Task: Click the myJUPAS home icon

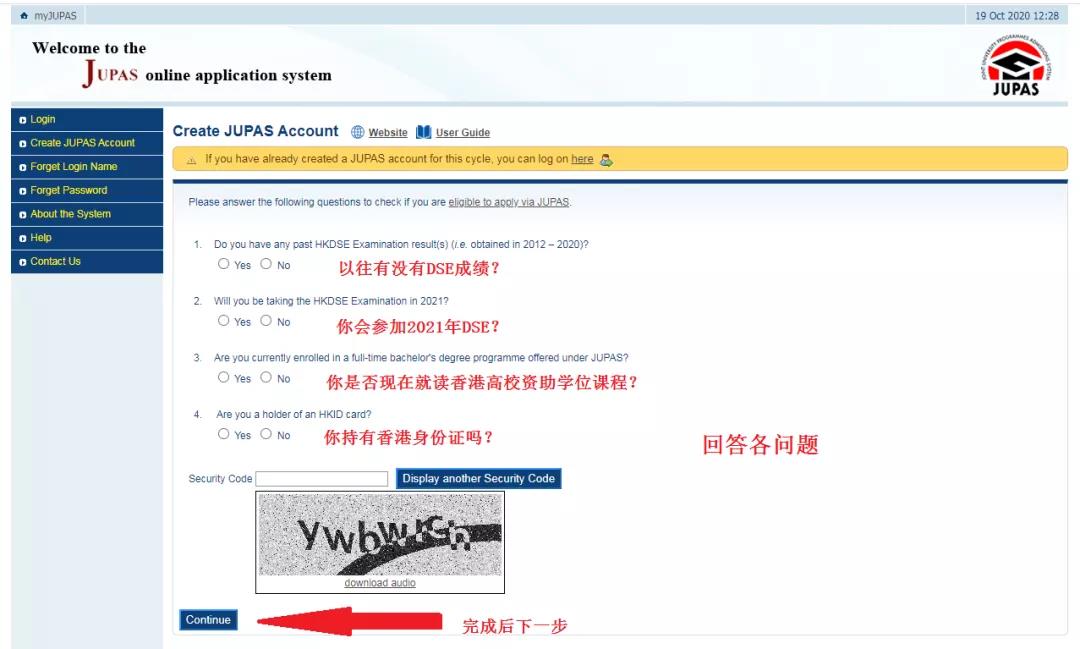Action: [x=24, y=16]
